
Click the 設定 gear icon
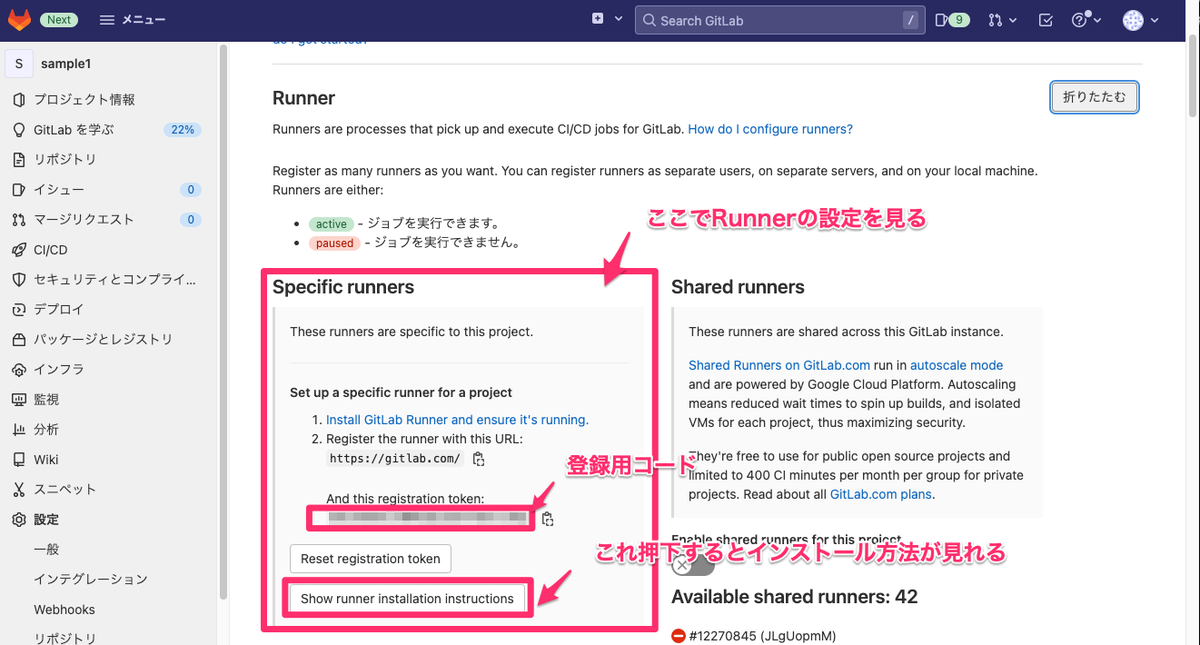click(18, 520)
